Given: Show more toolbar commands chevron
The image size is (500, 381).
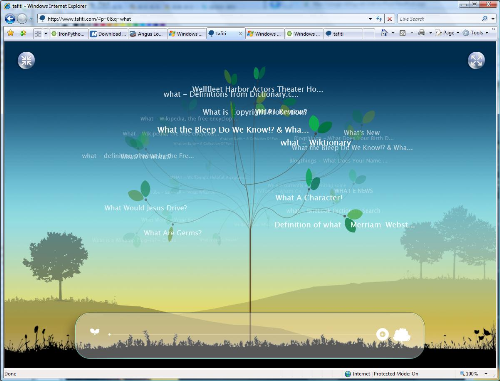Looking at the screenshot, I should click(494, 30).
